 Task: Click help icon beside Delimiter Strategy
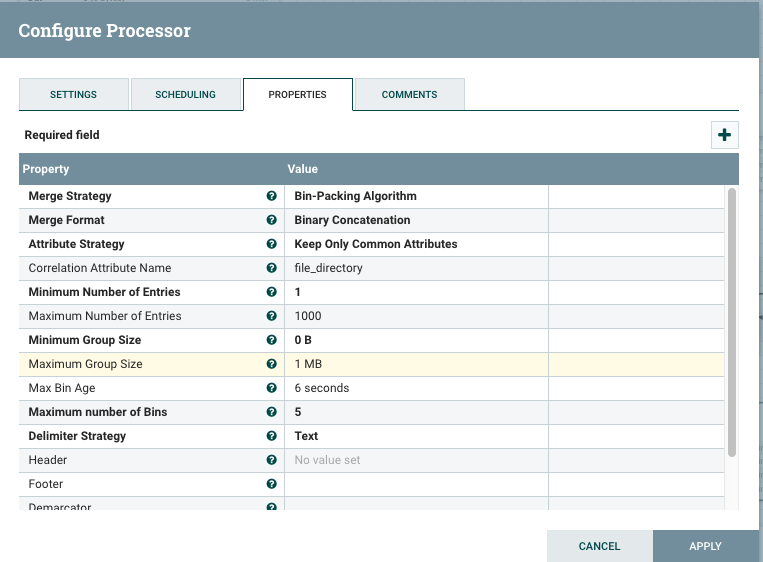(272, 436)
